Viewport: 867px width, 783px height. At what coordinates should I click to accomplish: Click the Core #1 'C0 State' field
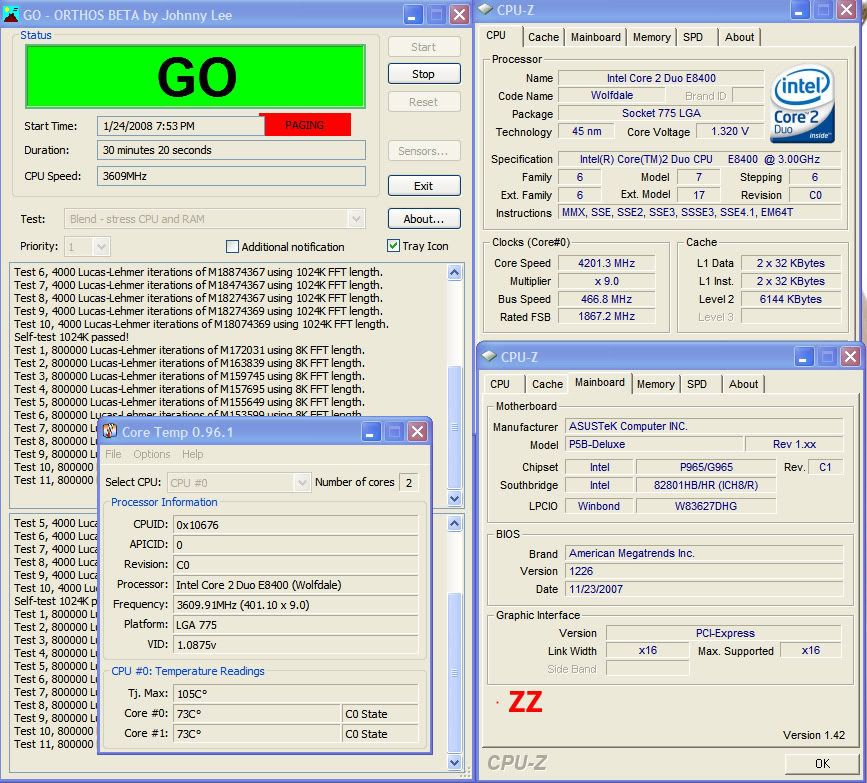380,734
